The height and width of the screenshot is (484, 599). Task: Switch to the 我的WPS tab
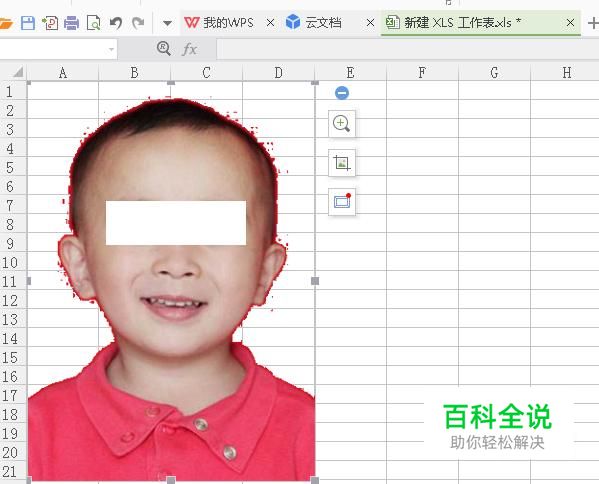tap(219, 23)
